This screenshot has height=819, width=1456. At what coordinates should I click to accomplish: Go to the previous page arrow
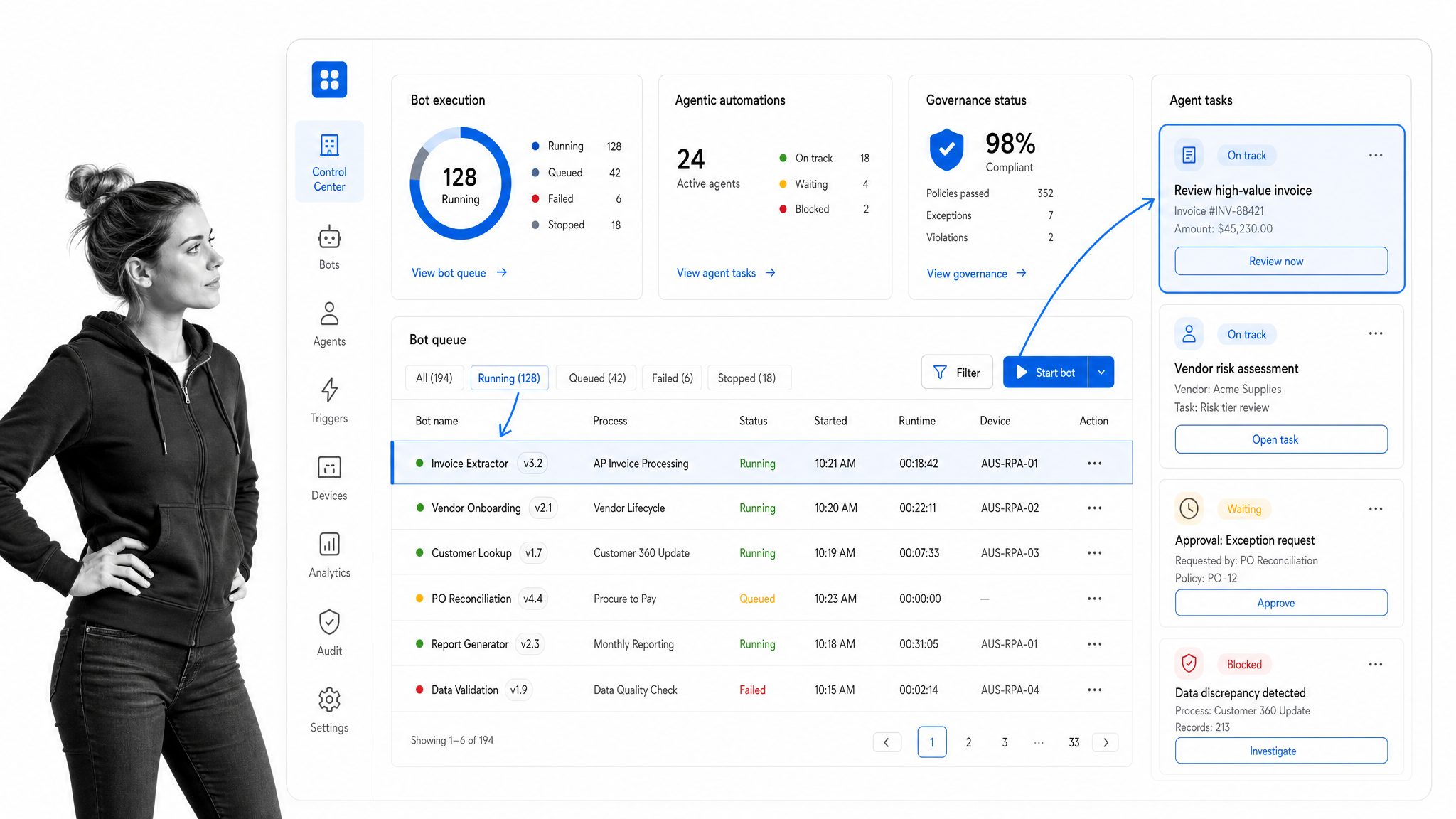887,742
